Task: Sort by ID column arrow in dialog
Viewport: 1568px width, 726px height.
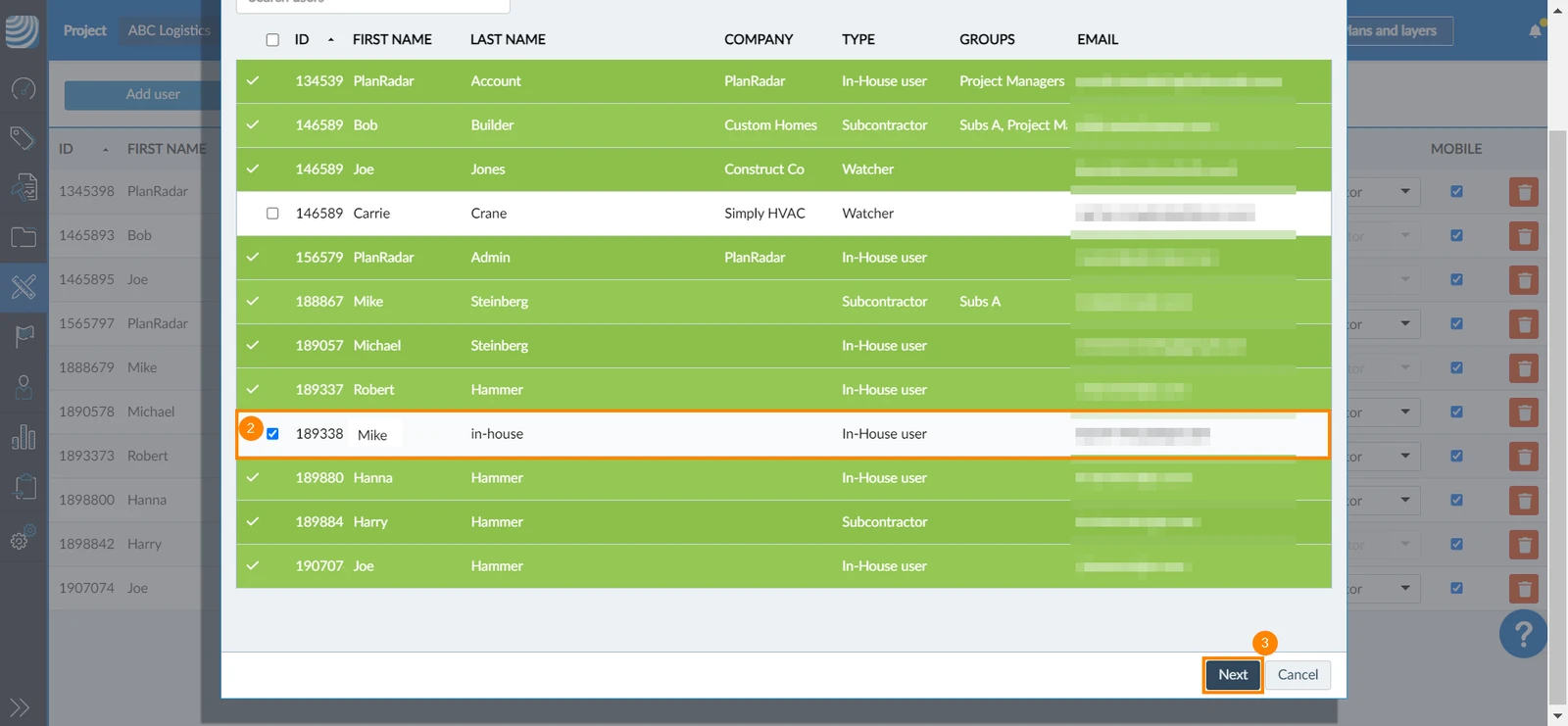Action: click(330, 39)
